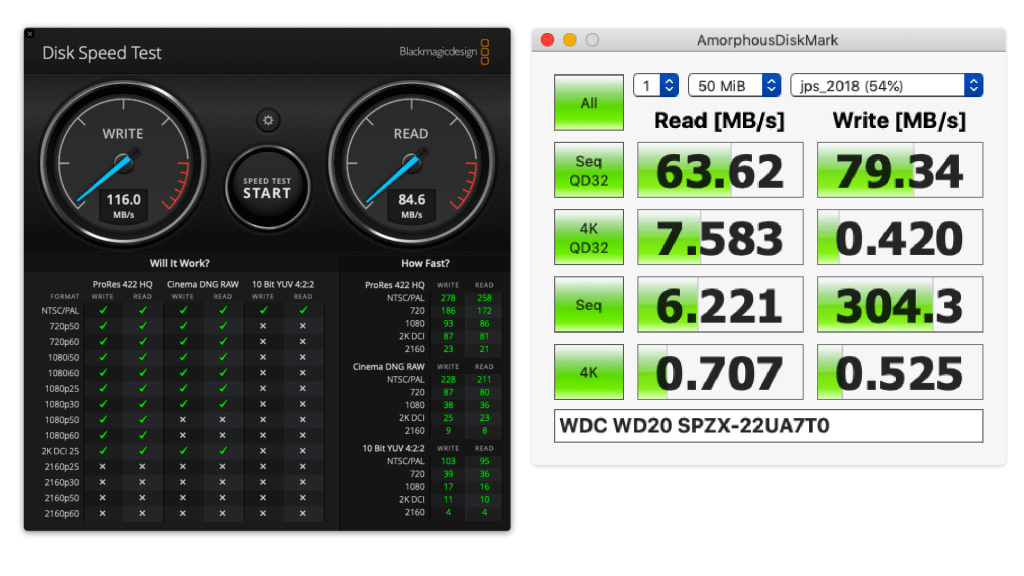Click Seq read value 6.221

[x=720, y=304]
